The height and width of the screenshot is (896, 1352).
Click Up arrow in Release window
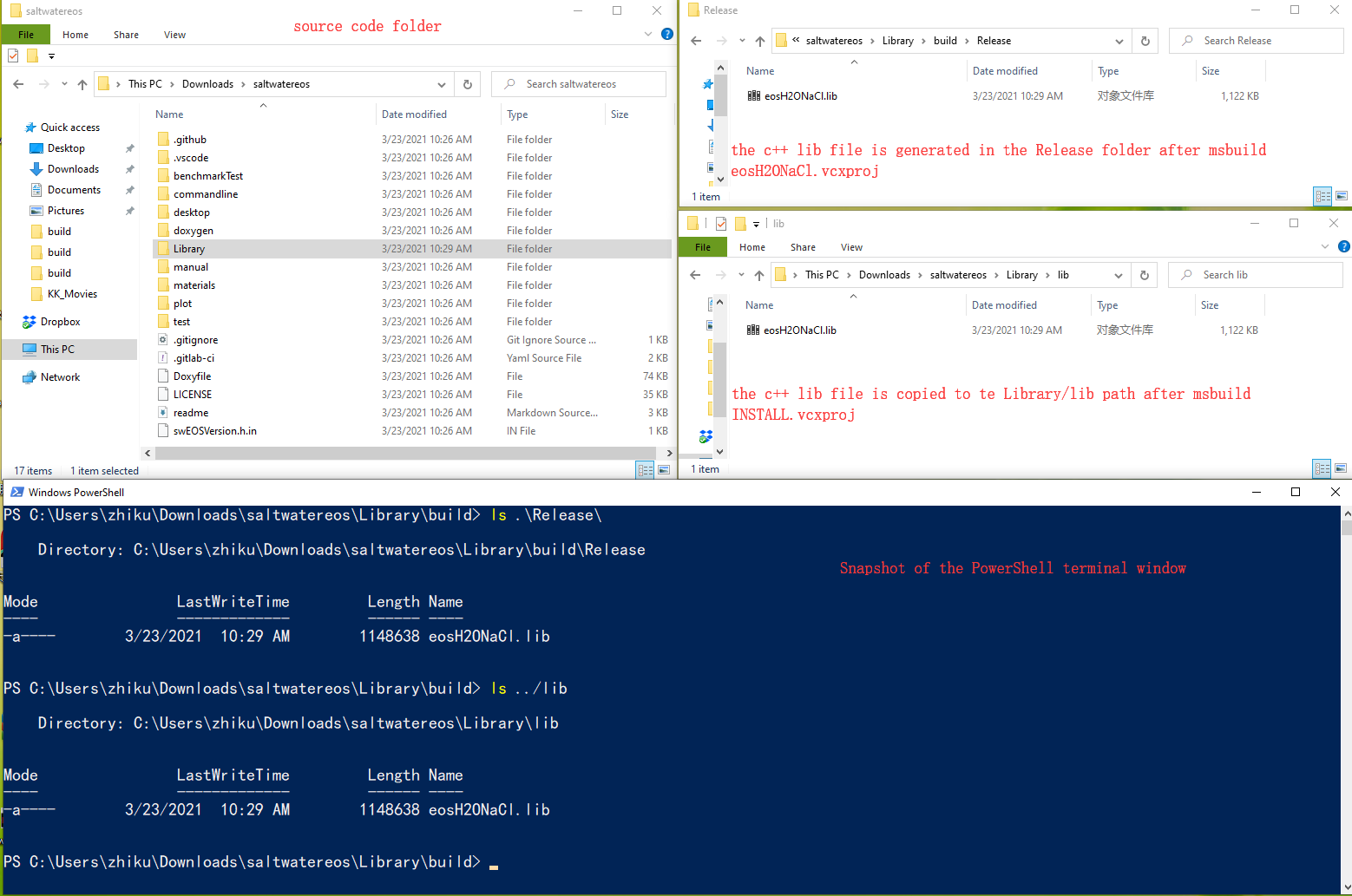760,41
